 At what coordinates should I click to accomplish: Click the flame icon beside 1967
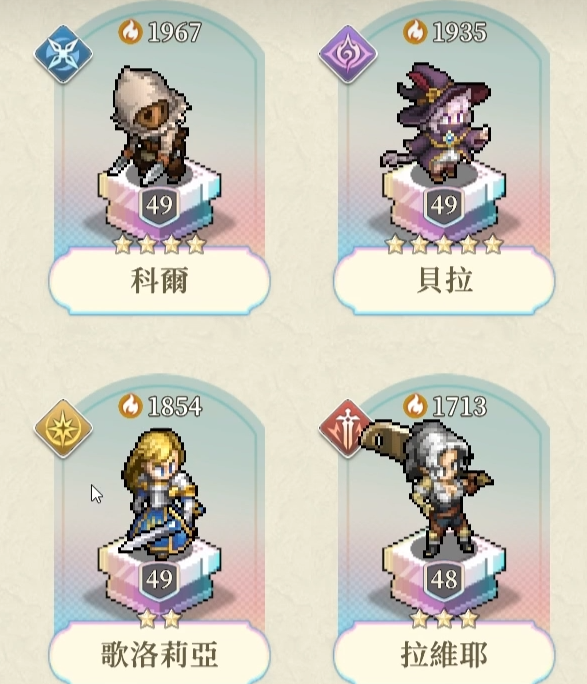(130, 31)
